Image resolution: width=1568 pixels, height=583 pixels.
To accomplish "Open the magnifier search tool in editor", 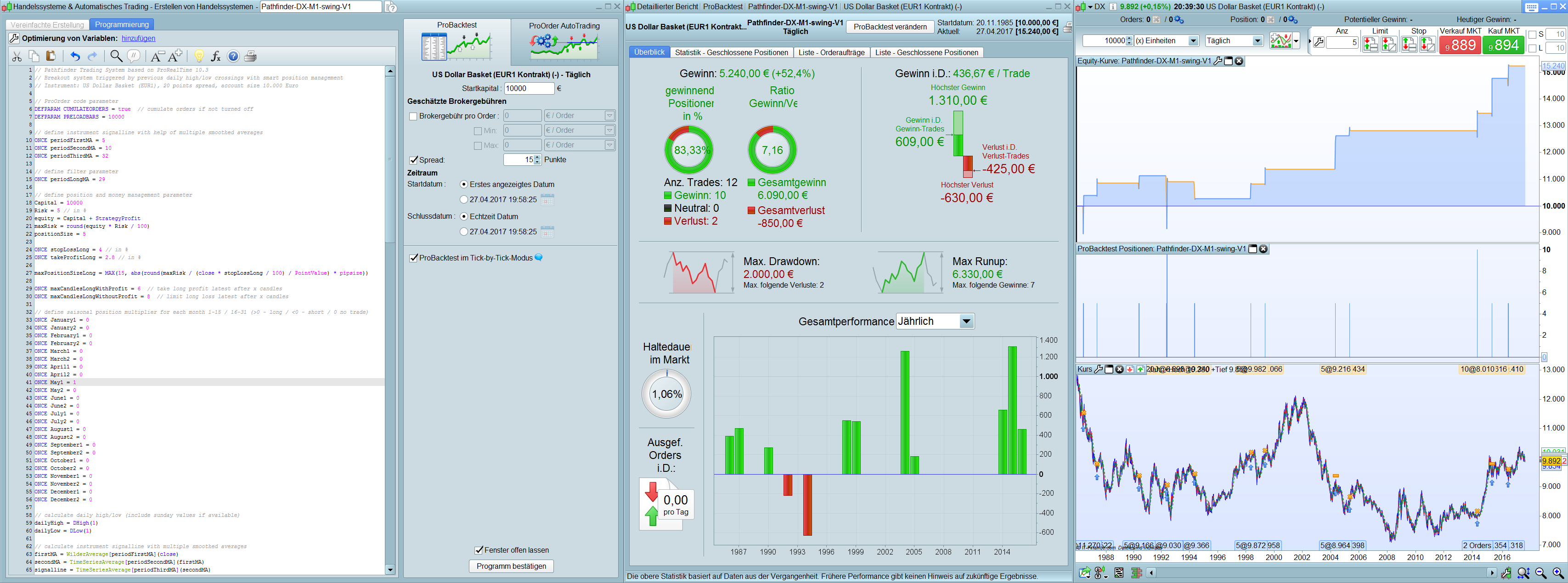I will tap(116, 56).
